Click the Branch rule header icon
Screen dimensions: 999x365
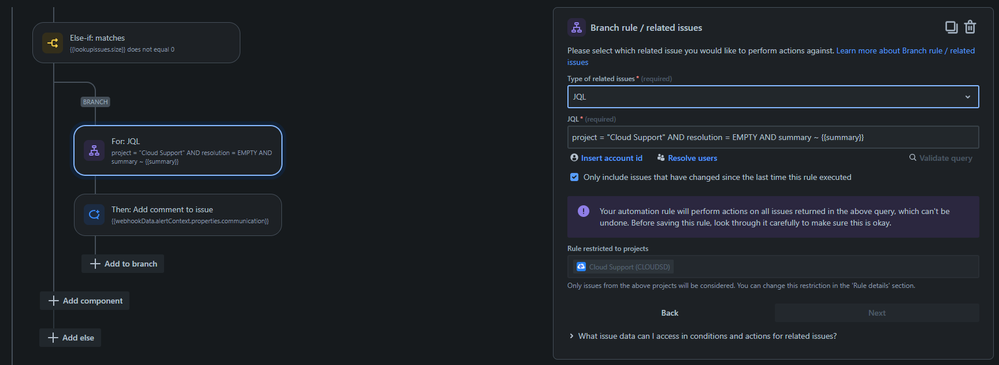(577, 27)
